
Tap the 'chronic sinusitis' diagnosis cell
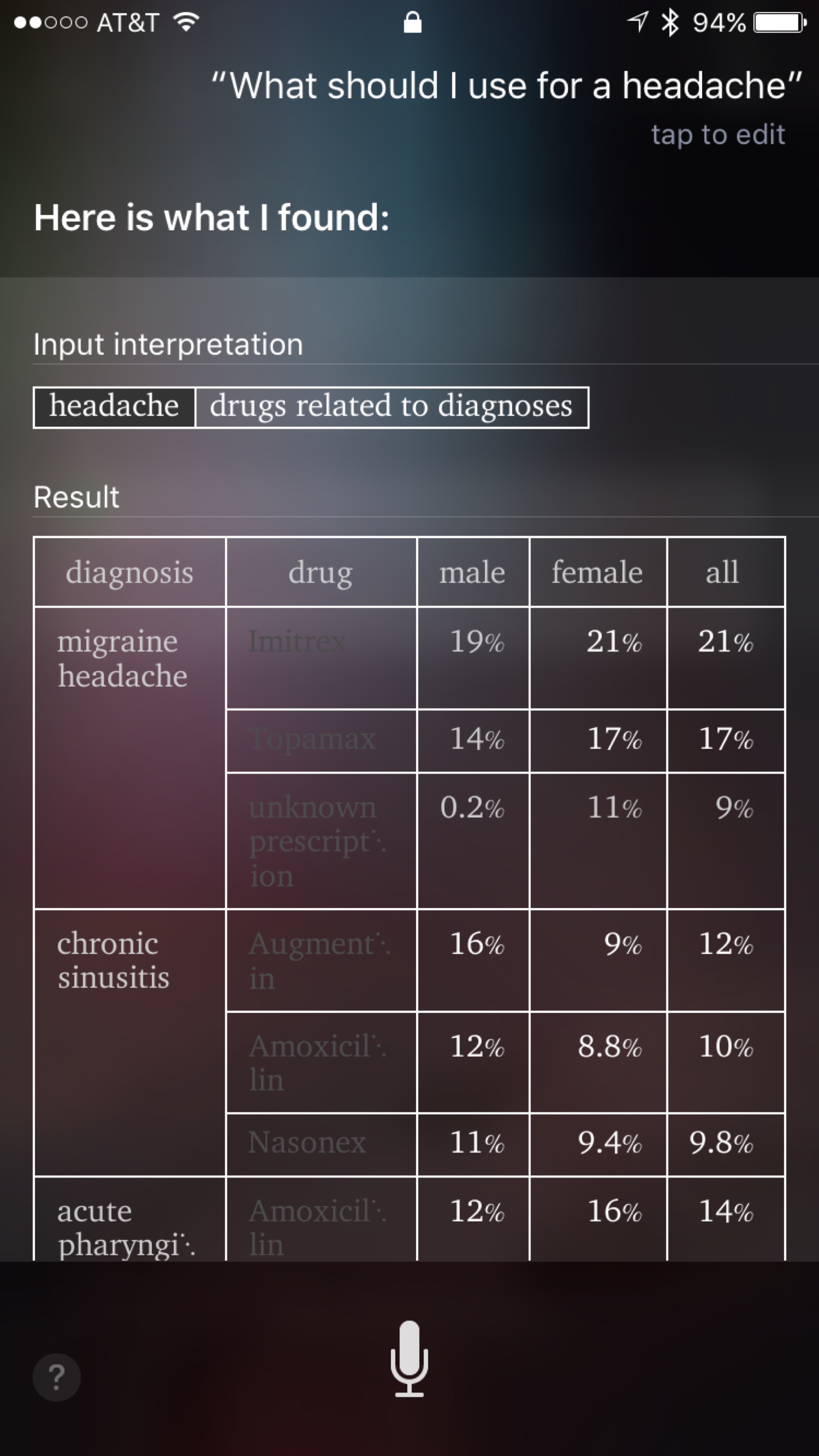pos(130,1043)
